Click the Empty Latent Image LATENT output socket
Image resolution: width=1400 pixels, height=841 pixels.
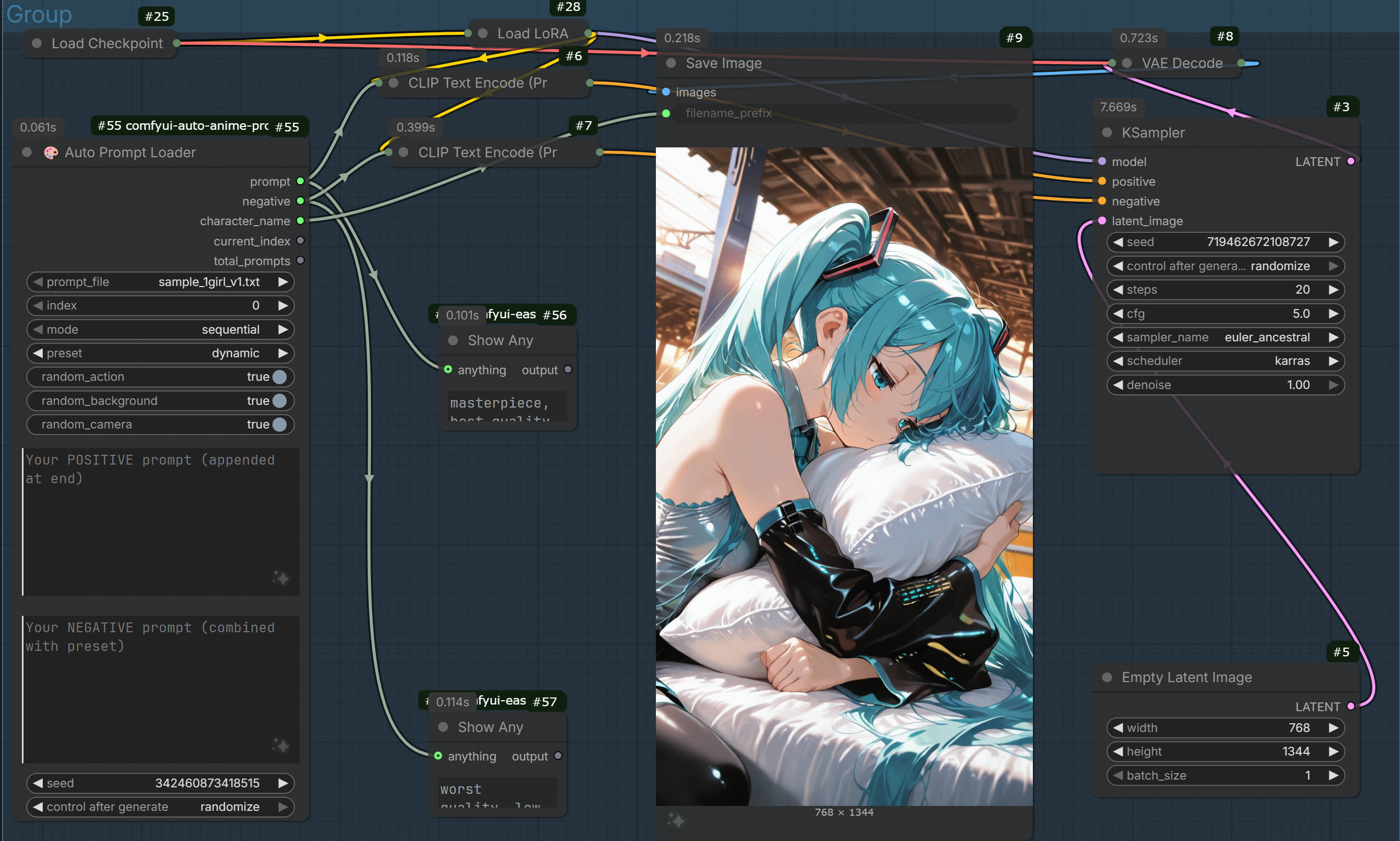click(x=1351, y=707)
